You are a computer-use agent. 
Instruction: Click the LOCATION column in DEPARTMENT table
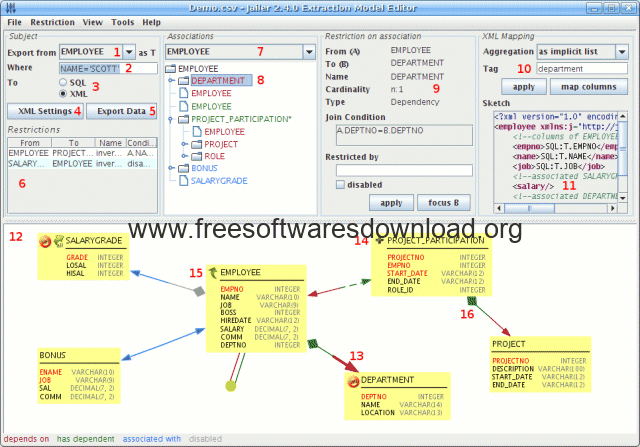pos(378,413)
